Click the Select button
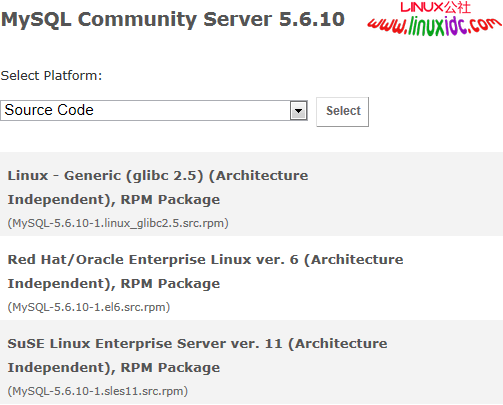 (x=342, y=112)
